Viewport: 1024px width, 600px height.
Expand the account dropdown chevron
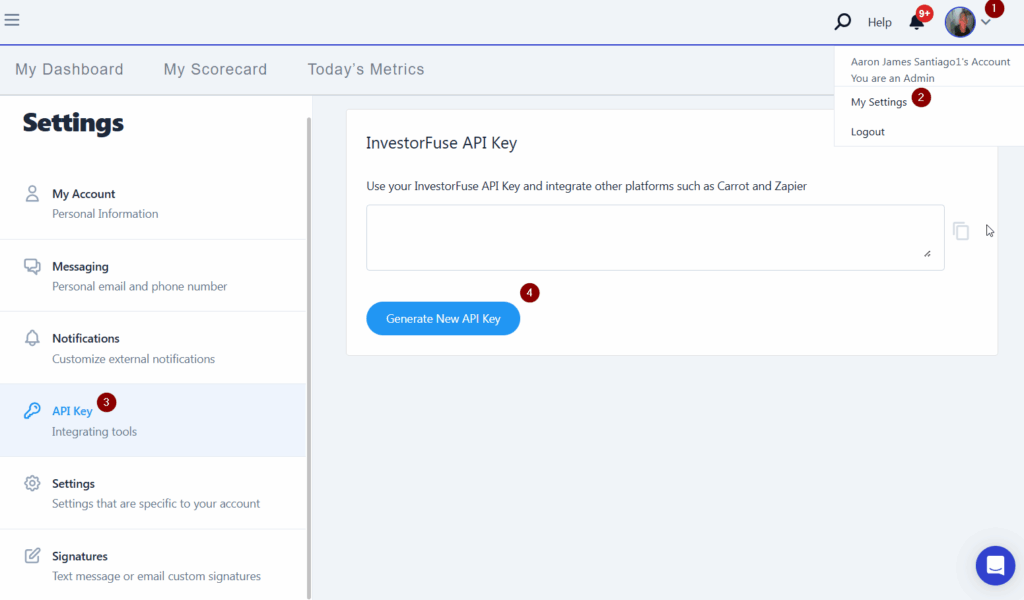pyautogui.click(x=985, y=23)
